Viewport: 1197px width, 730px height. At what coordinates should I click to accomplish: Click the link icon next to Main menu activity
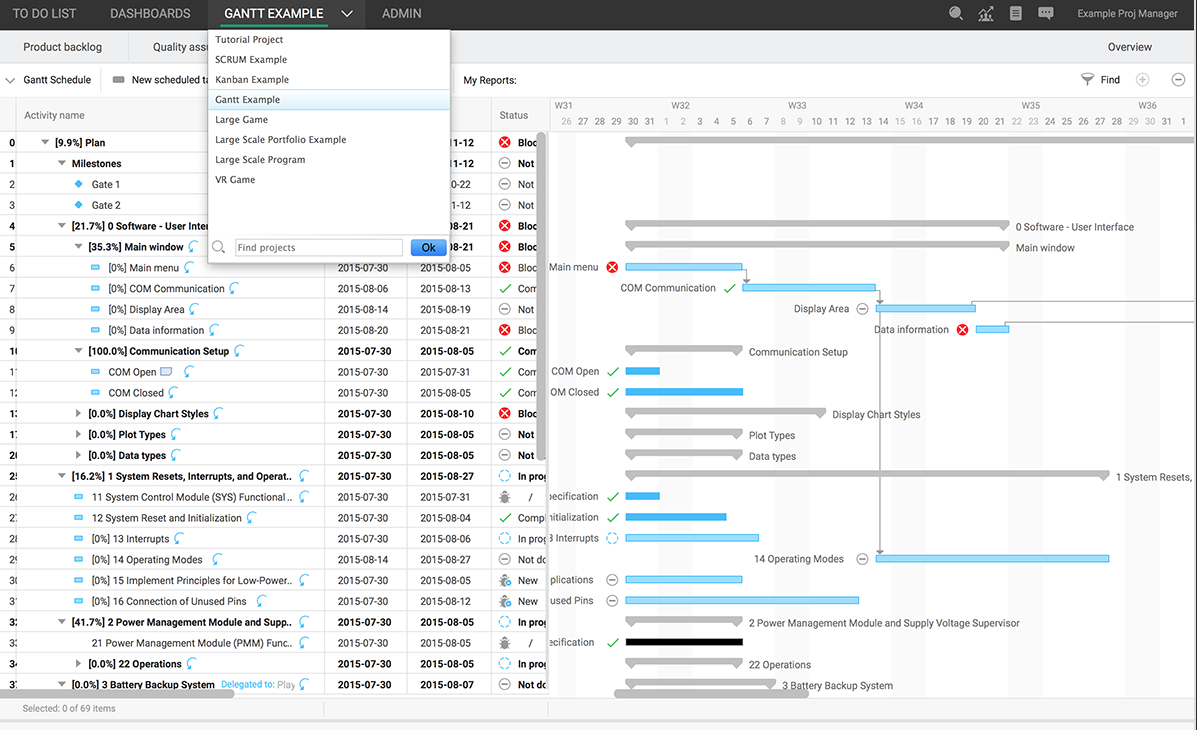189,267
